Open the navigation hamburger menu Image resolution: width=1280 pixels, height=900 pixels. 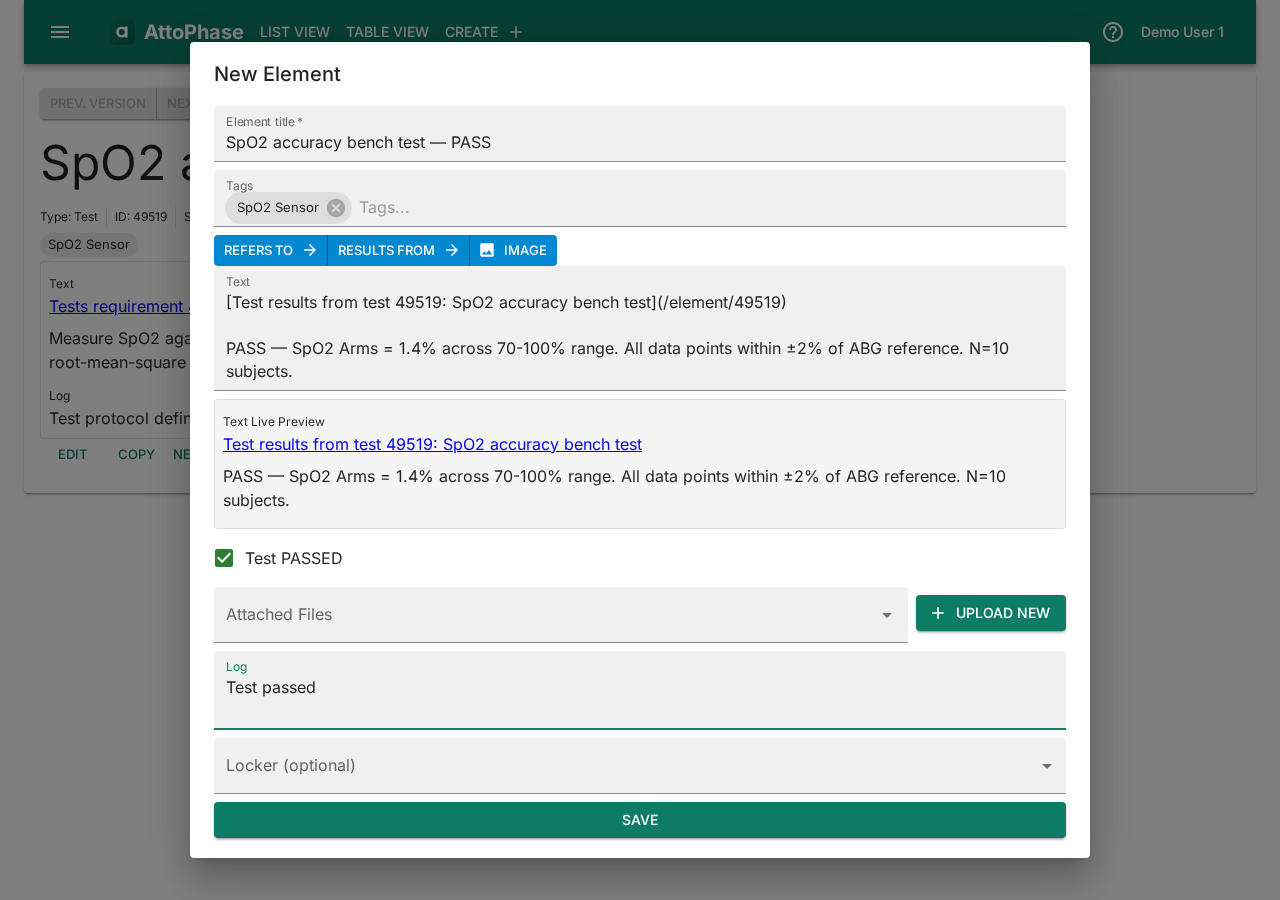point(60,32)
